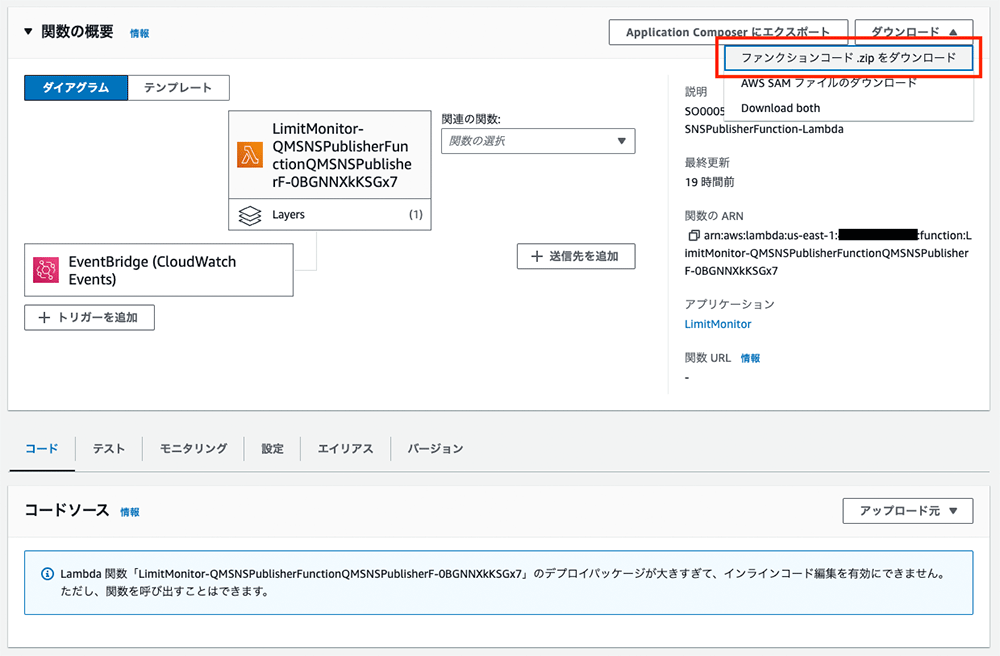Click the info icon in the blue alert
This screenshot has height=656, width=1000.
pyautogui.click(x=47, y=574)
